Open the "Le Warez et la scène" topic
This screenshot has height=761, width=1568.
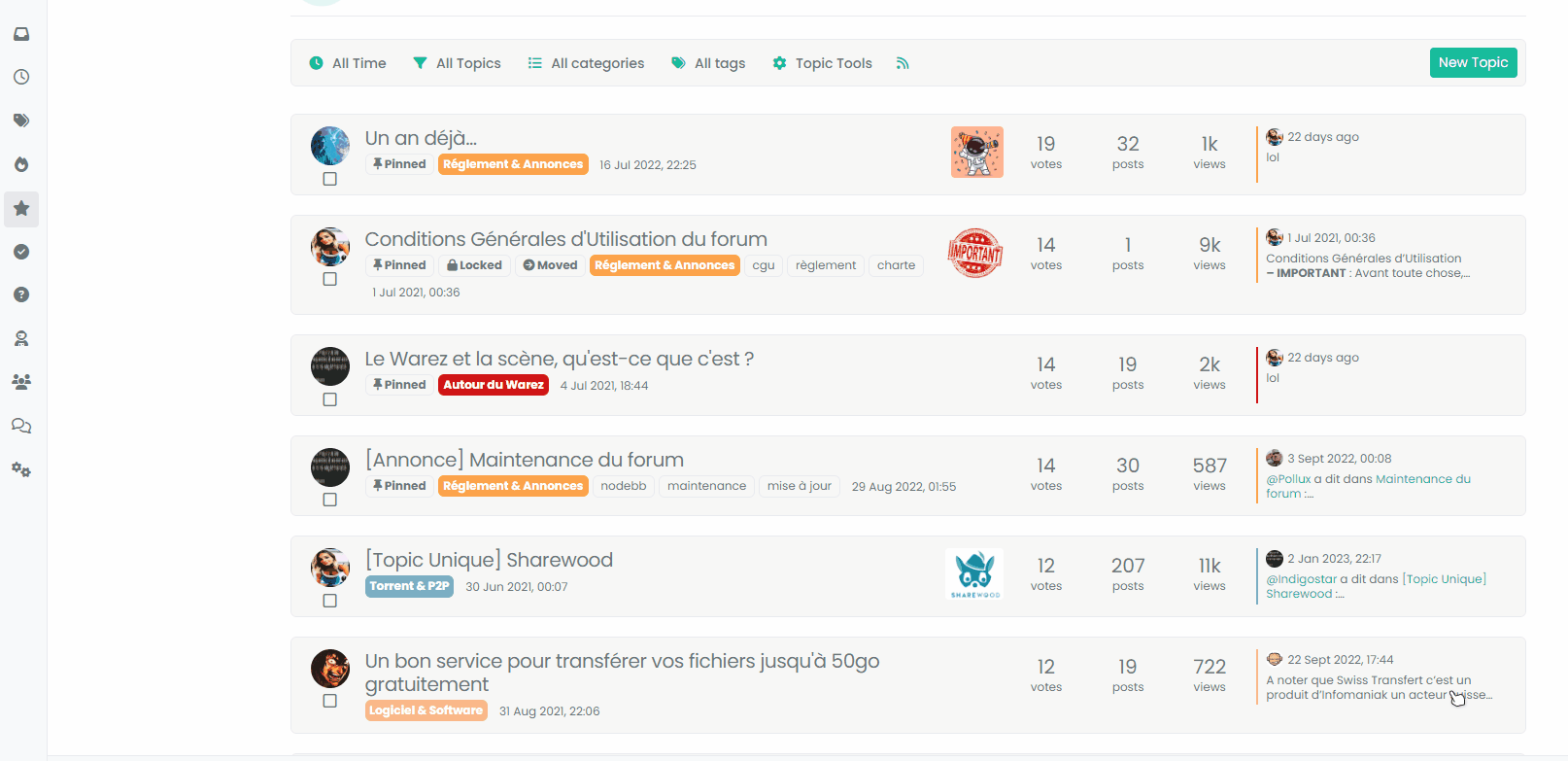click(559, 359)
